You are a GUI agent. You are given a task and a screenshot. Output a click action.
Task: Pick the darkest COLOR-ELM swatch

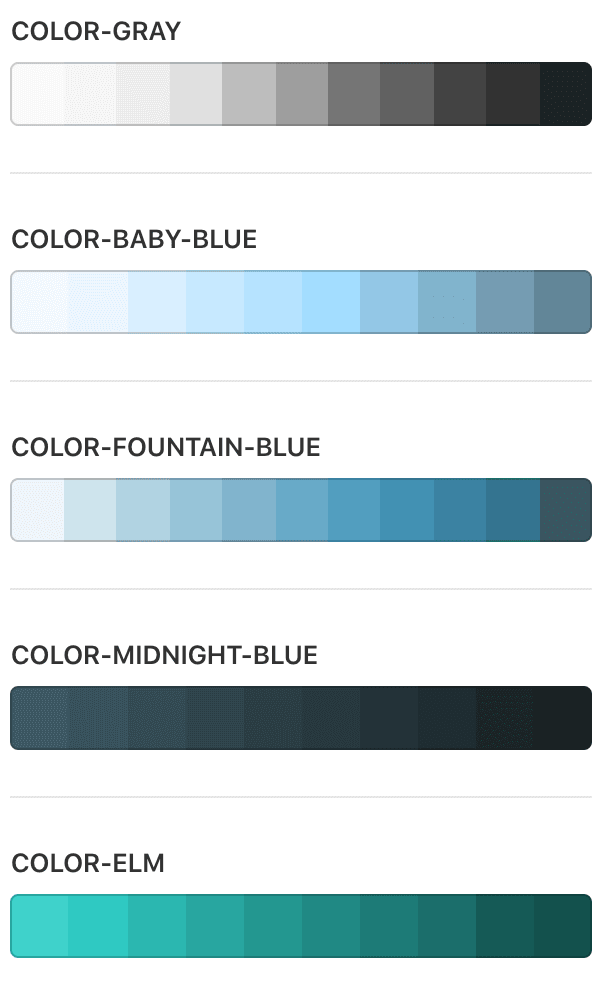562,926
